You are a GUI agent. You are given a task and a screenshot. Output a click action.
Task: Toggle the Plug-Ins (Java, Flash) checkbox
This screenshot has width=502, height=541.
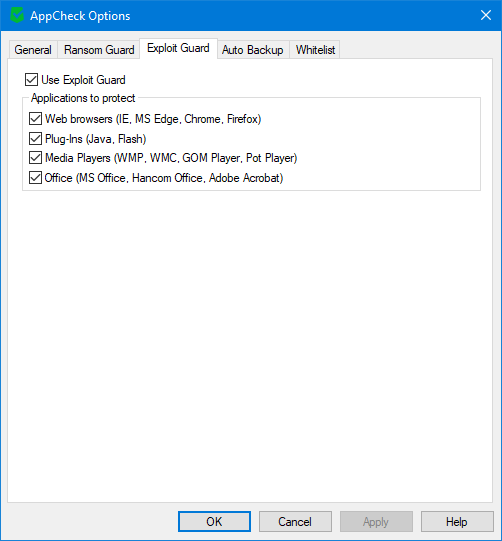click(35, 139)
